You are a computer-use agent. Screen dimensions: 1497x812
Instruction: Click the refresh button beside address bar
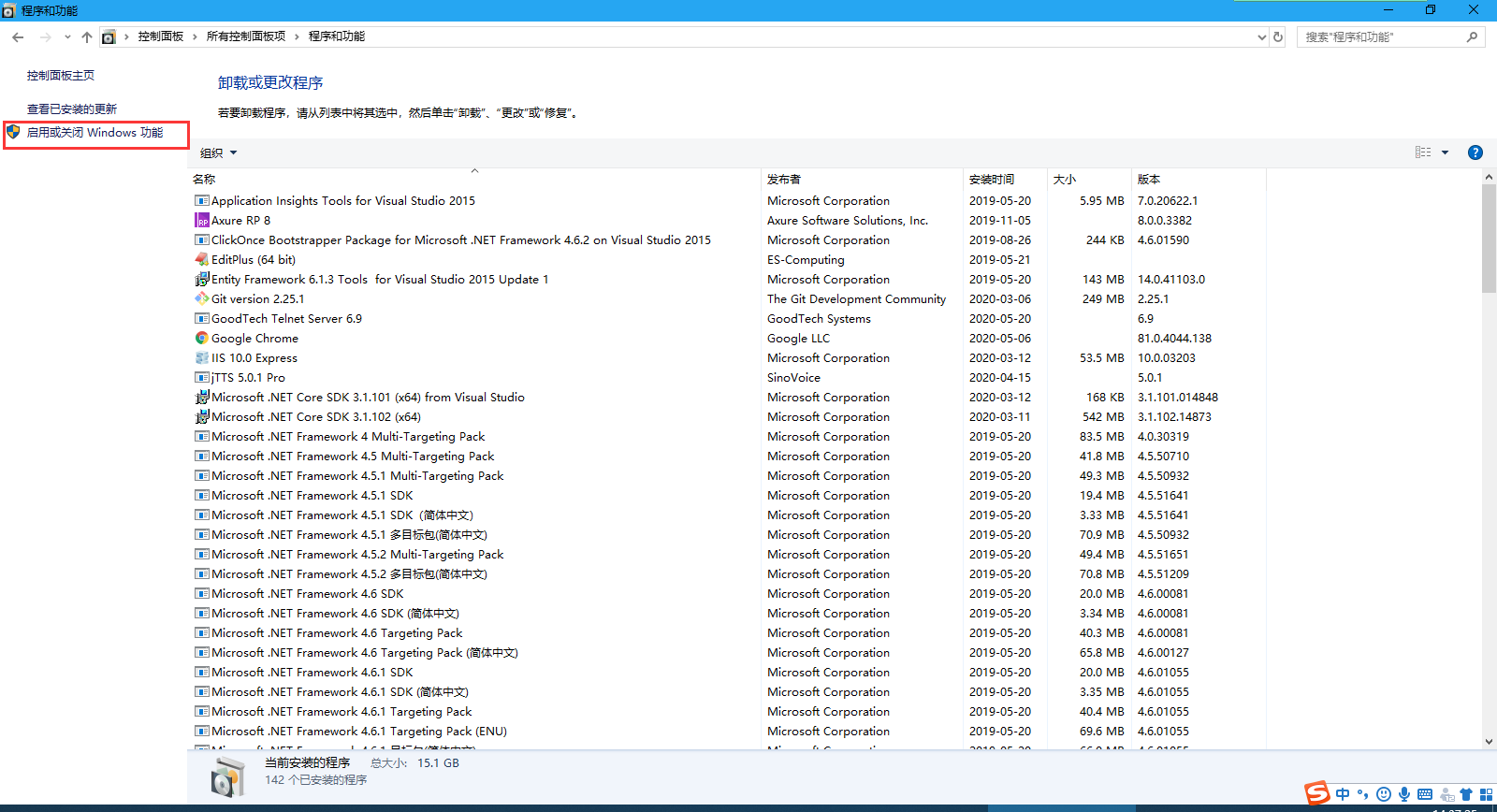pyautogui.click(x=1278, y=37)
